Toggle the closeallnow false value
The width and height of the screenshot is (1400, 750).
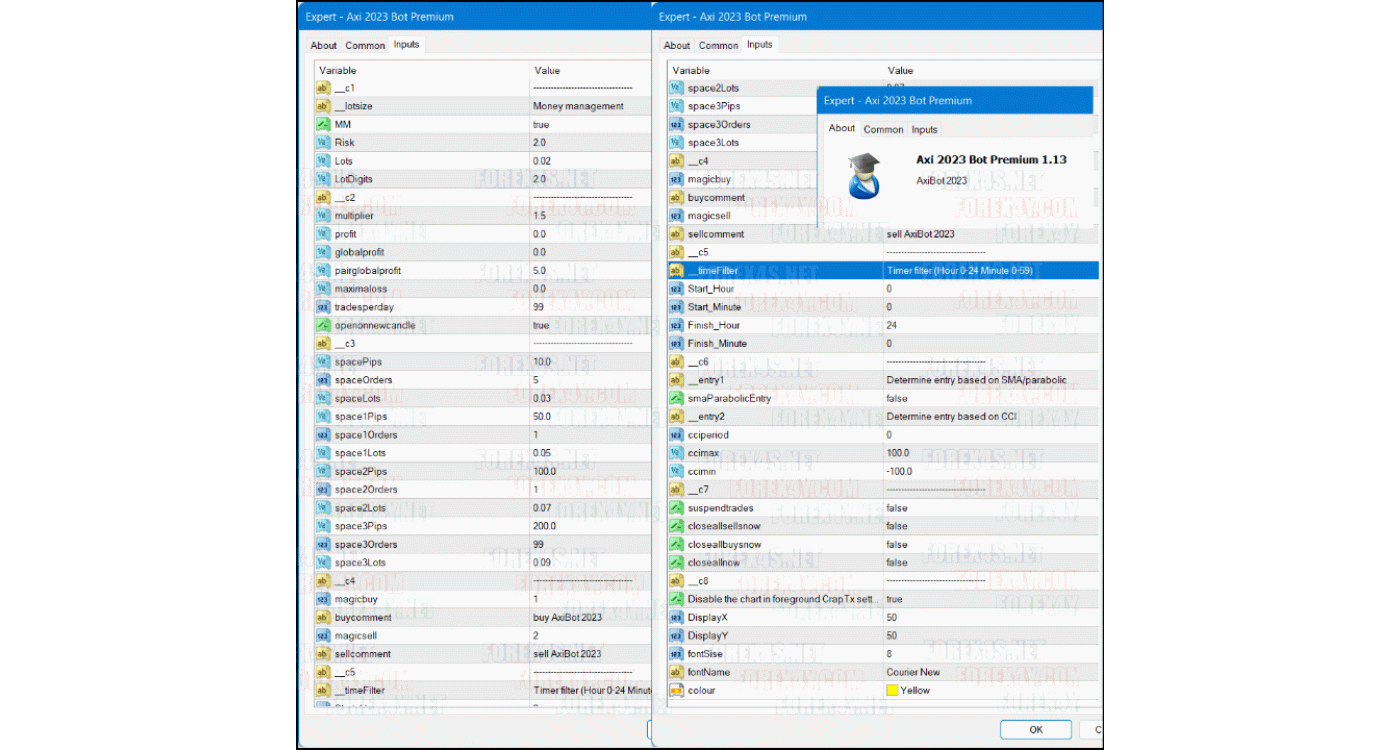897,563
